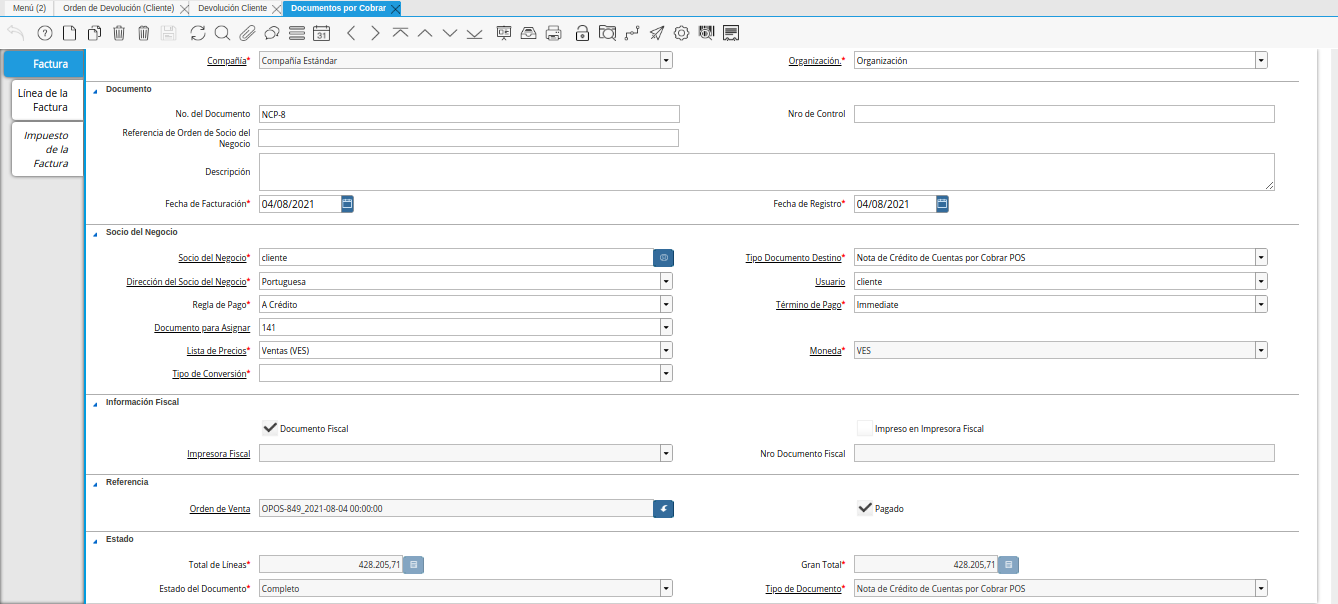
Task: Open the settings gear icon
Action: tap(682, 33)
